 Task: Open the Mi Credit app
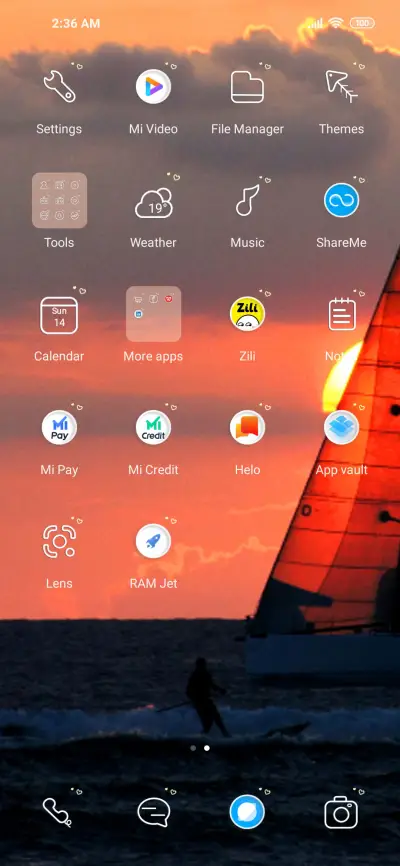[153, 427]
